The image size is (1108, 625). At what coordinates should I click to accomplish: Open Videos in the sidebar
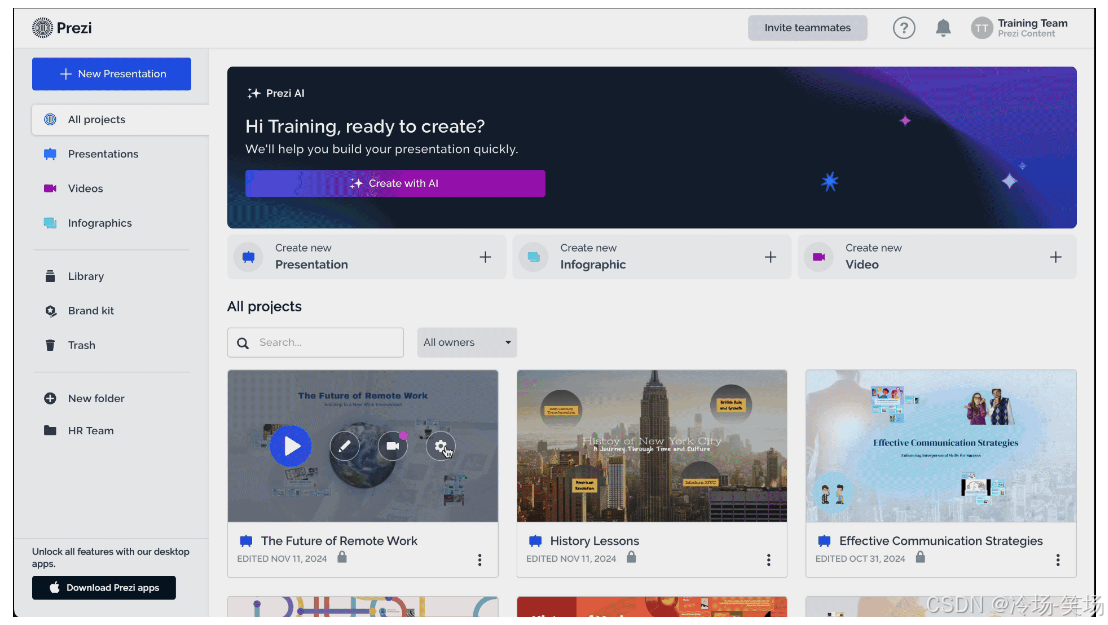85,189
